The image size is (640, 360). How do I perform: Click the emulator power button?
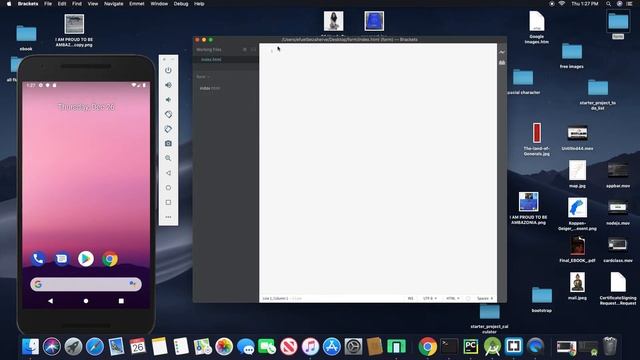168,70
